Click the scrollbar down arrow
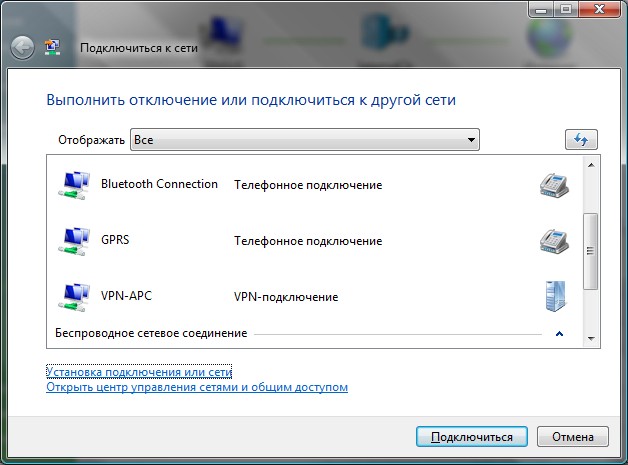 (x=591, y=339)
